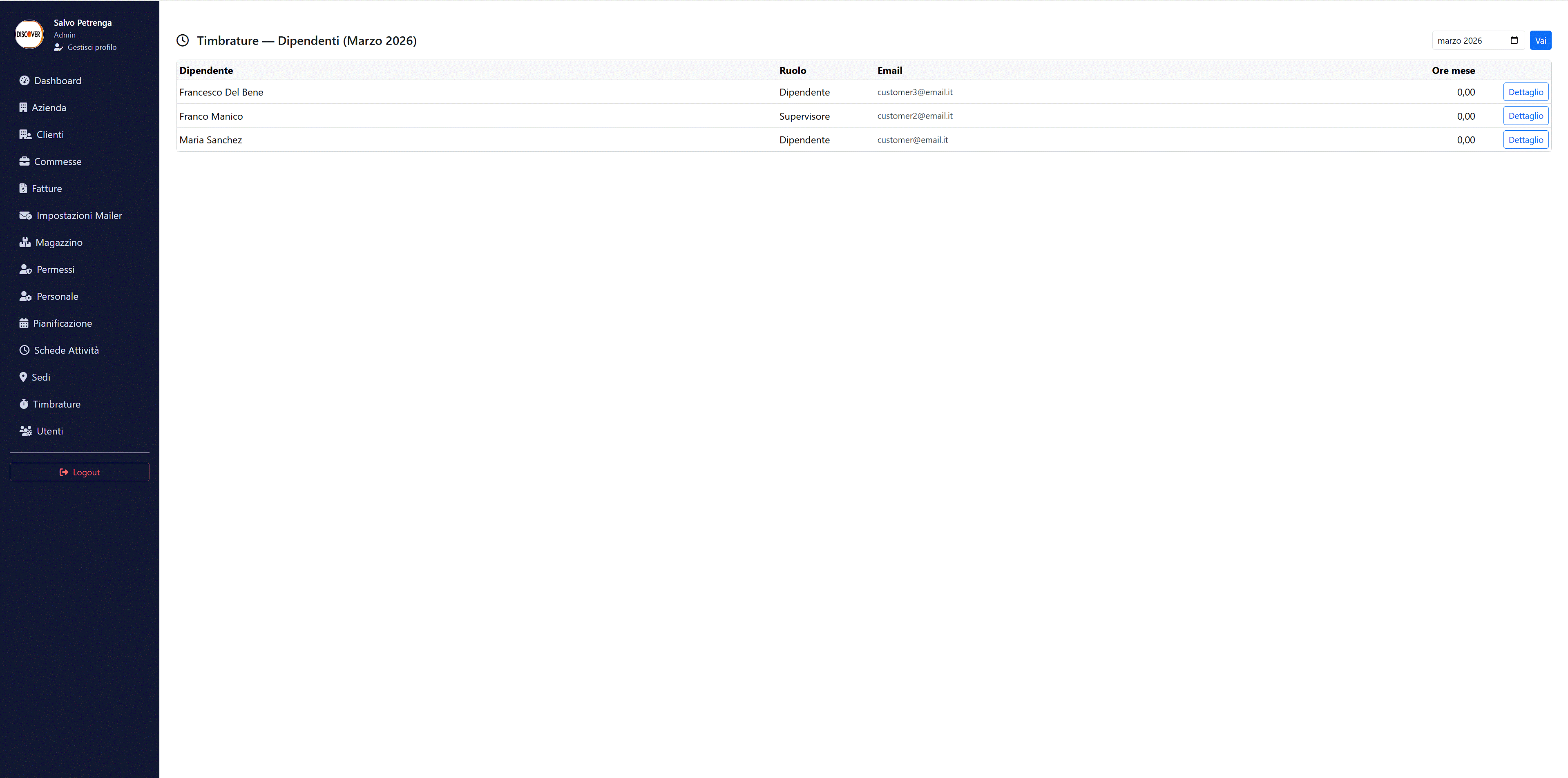Navigate to the Utenti section

(49, 431)
